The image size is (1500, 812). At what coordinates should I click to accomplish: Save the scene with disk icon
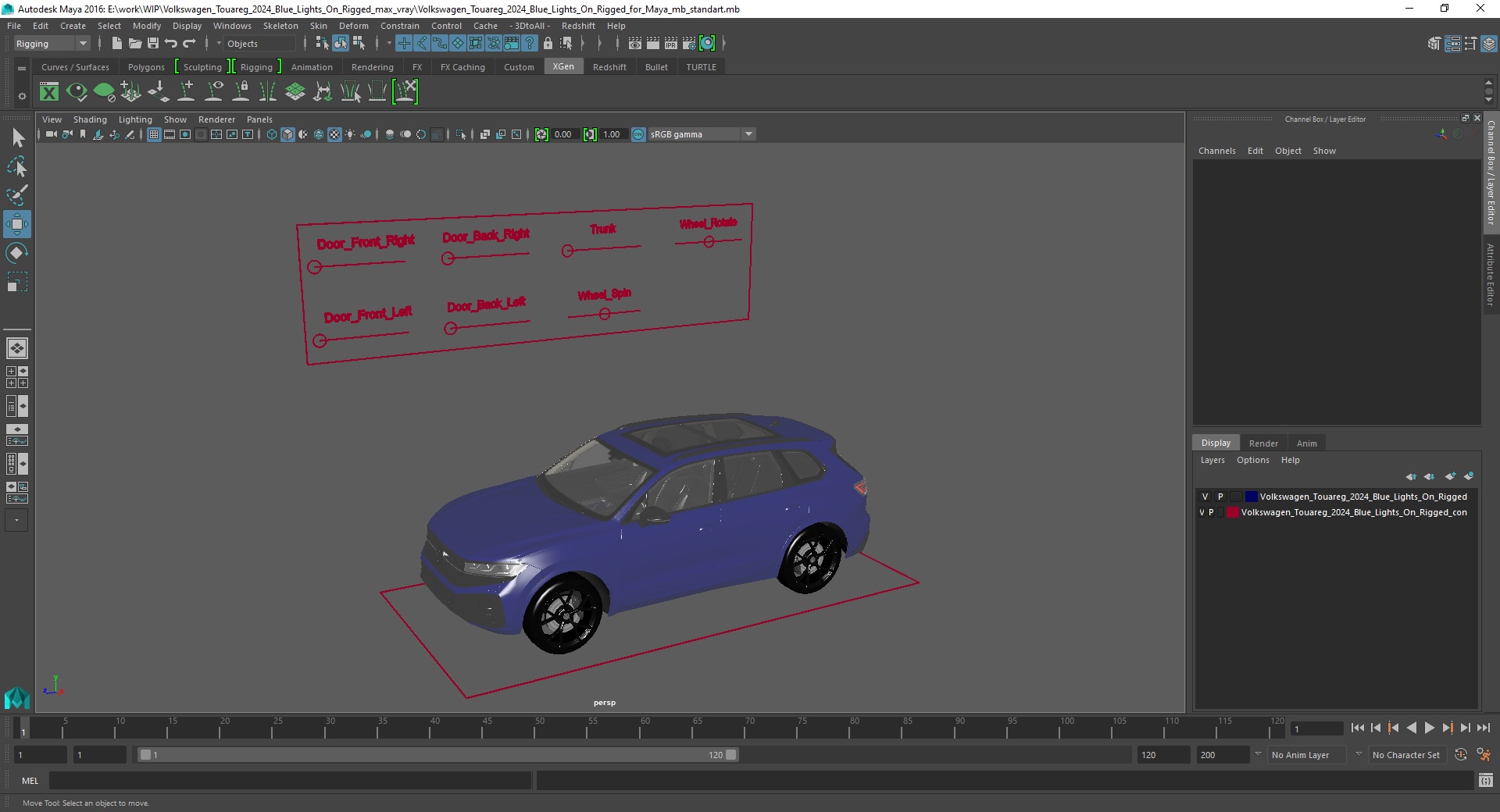[153, 44]
